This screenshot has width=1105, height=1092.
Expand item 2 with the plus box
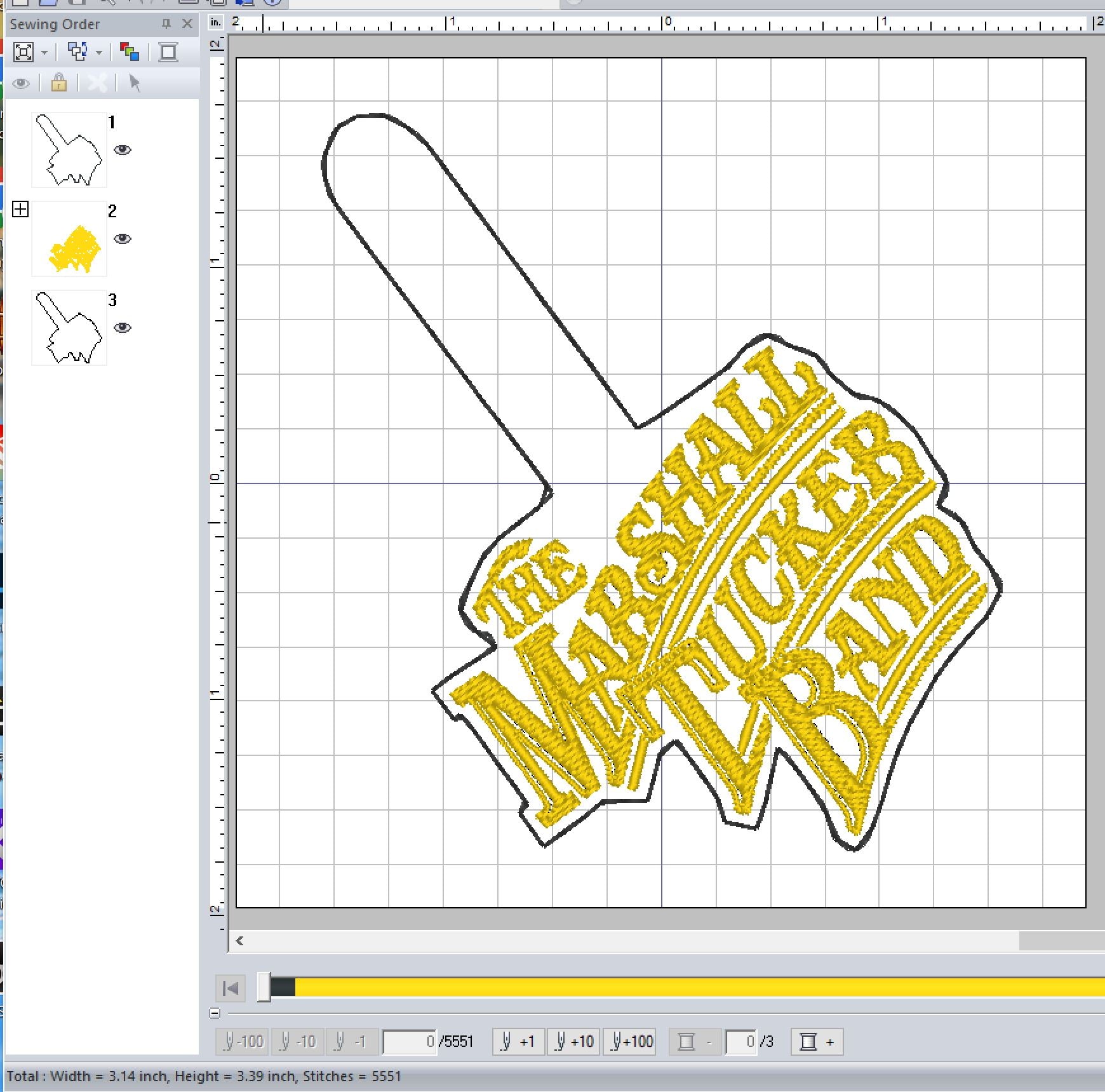[20, 210]
